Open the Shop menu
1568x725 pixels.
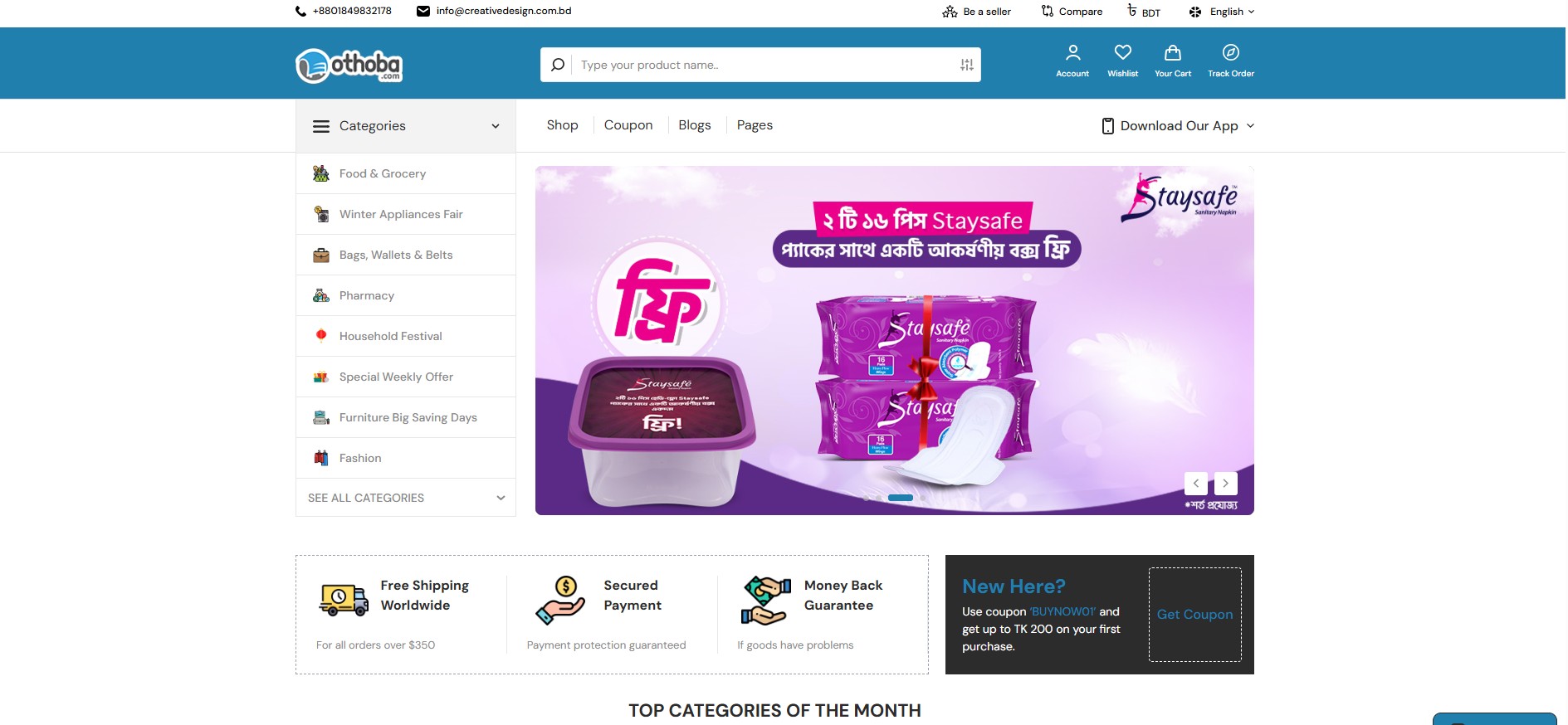563,125
